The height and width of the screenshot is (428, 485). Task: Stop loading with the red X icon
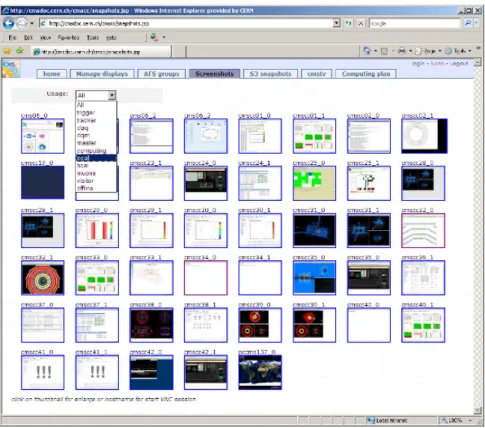[x=361, y=23]
